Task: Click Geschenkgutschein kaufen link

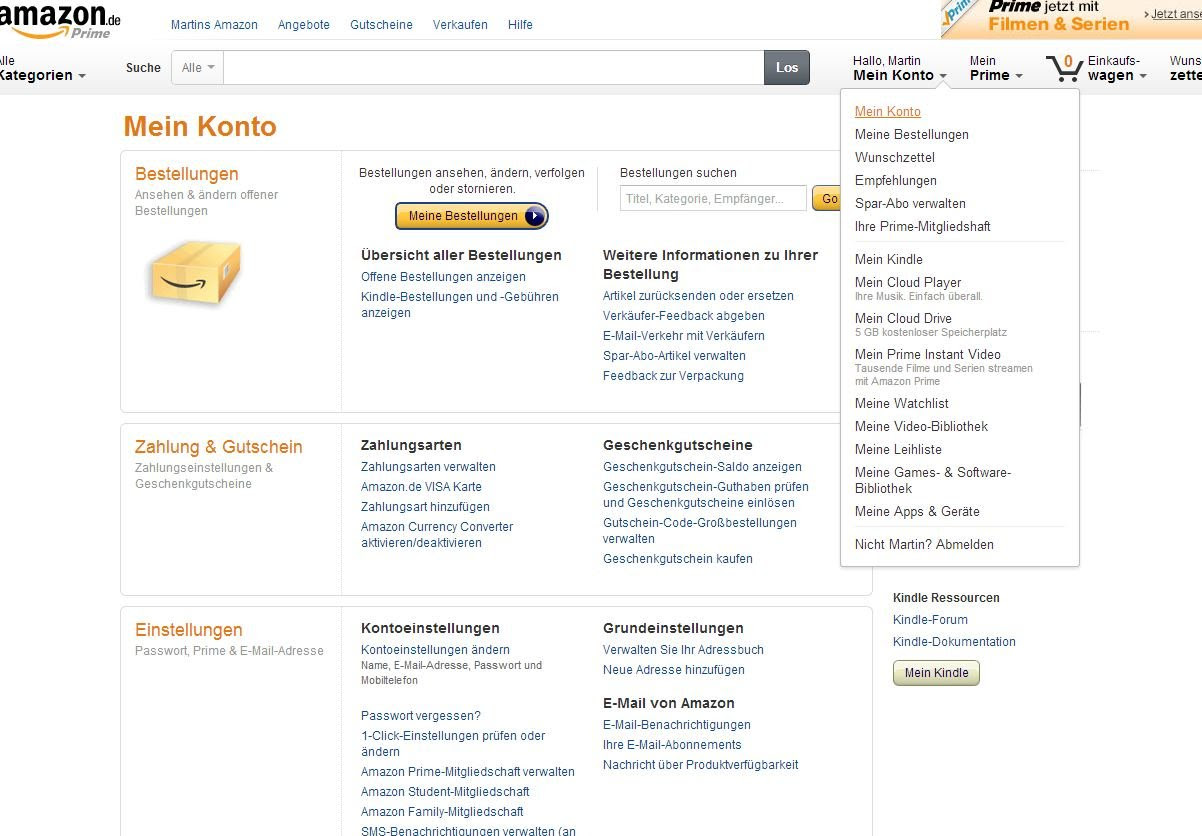Action: [x=678, y=559]
